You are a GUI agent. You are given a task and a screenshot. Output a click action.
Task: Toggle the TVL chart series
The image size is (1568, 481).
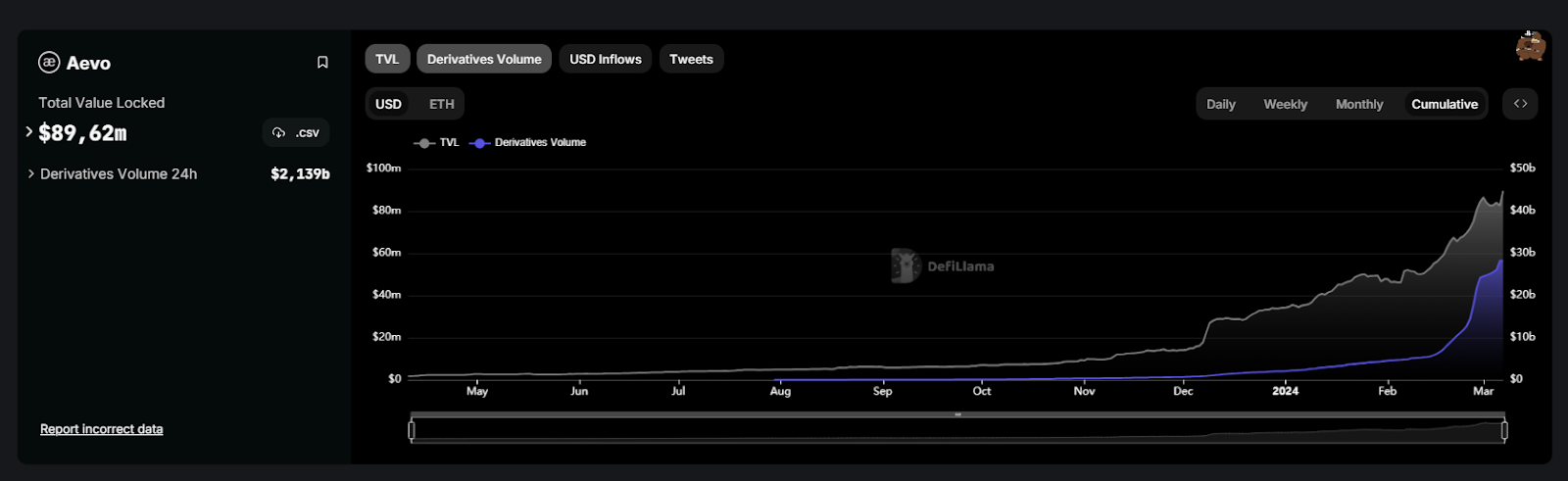387,59
